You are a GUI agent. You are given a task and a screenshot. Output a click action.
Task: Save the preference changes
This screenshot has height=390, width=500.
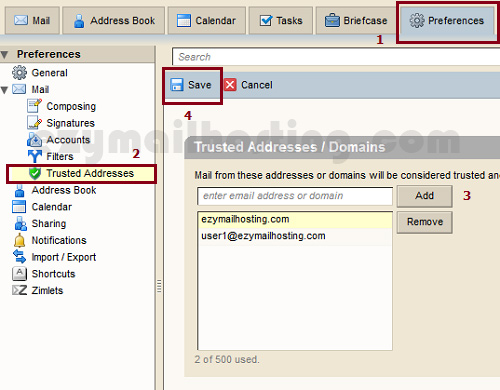pyautogui.click(x=192, y=85)
